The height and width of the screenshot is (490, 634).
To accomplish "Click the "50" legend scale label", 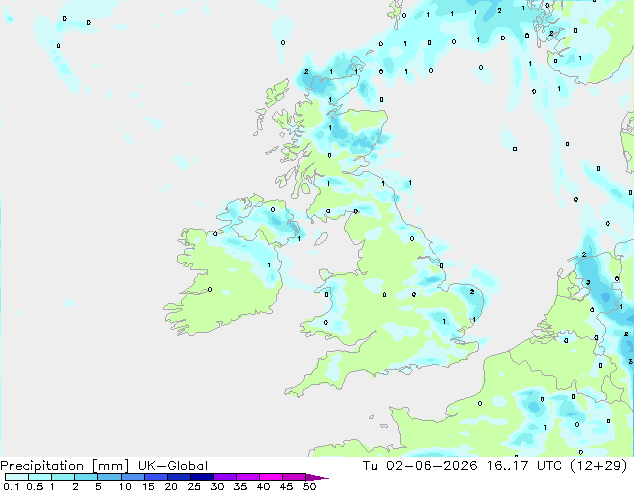I will pyautogui.click(x=309, y=486).
